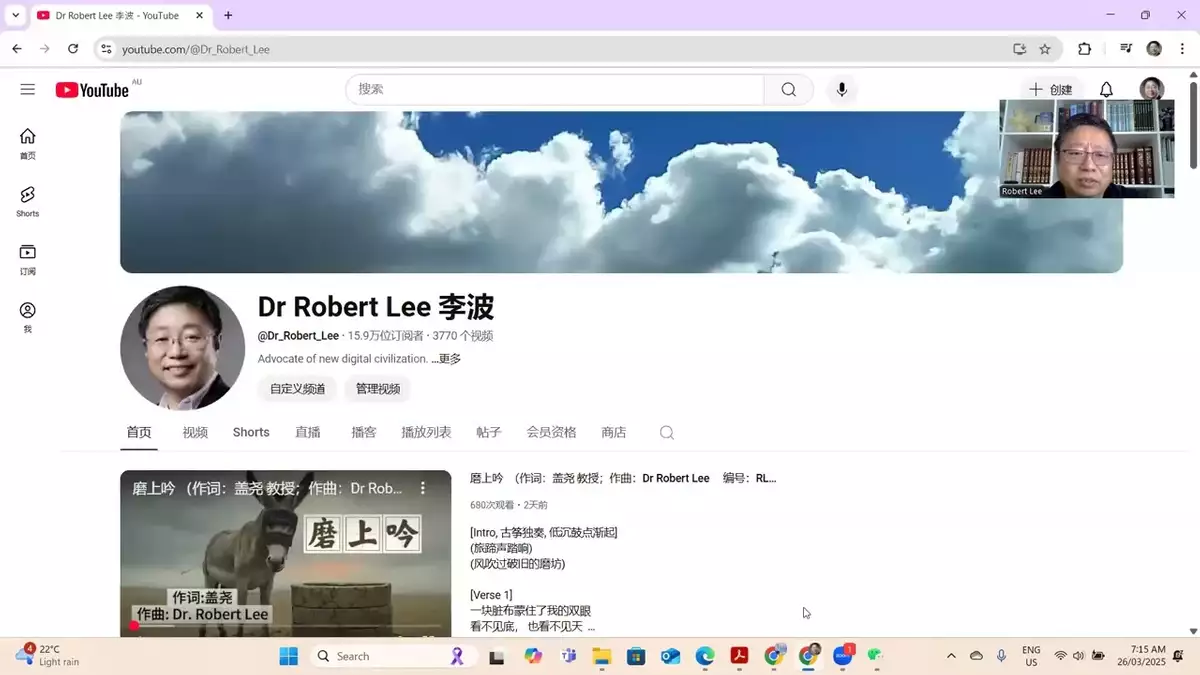The height and width of the screenshot is (675, 1200).
Task: Open the 创建 create menu
Action: click(x=1051, y=89)
